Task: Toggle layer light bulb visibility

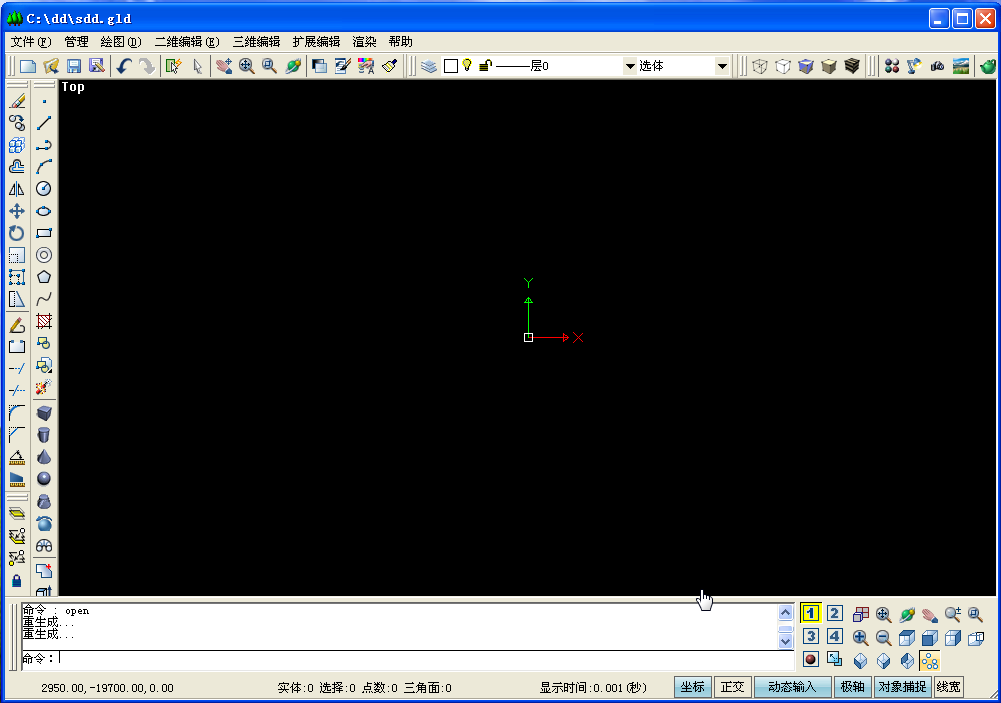Action: (x=467, y=65)
